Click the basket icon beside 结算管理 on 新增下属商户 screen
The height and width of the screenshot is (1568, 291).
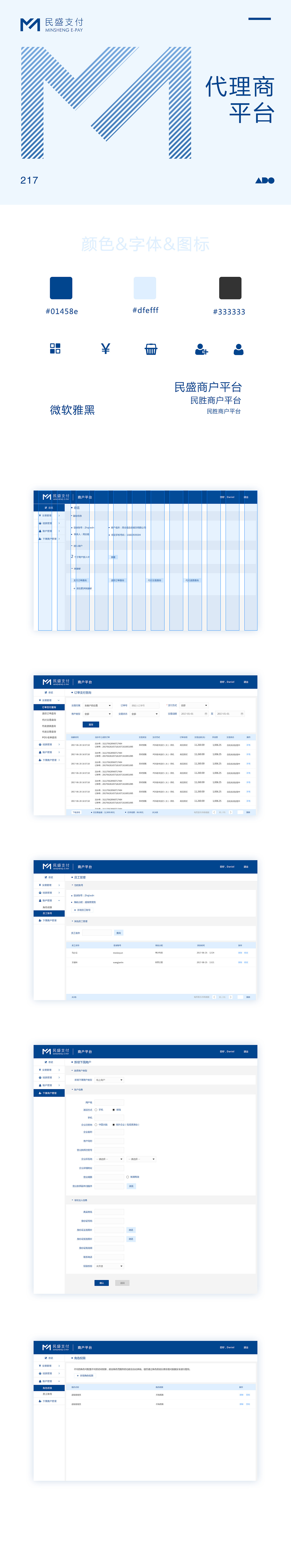tap(40, 1077)
